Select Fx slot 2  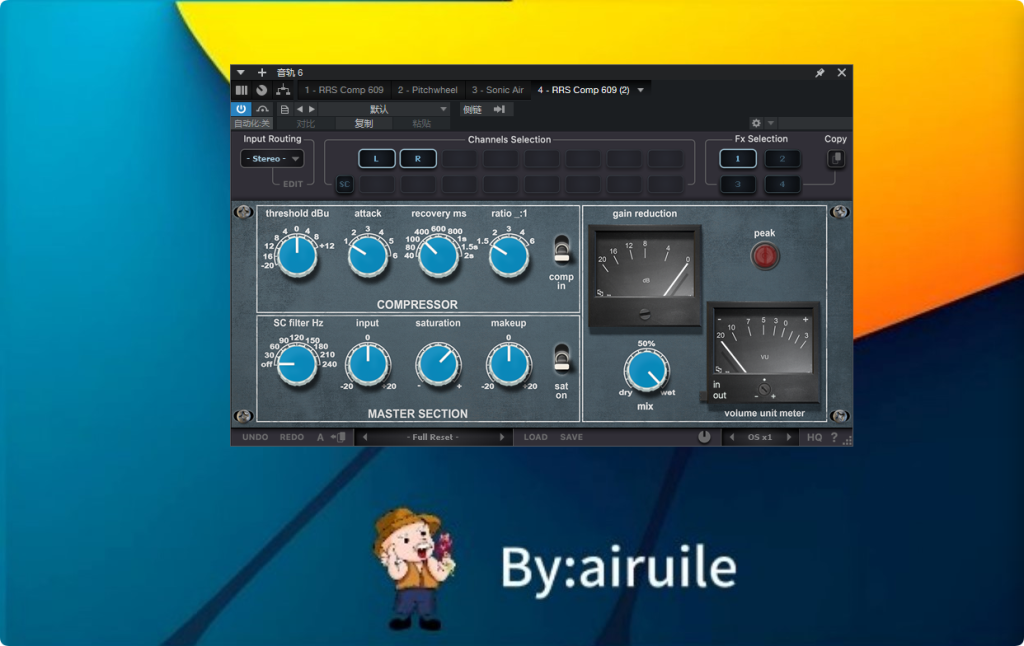pyautogui.click(x=782, y=159)
